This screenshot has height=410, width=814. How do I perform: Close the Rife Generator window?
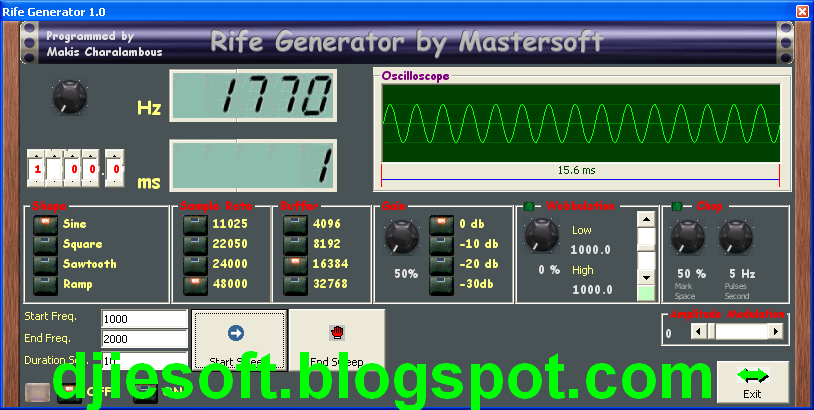coord(802,11)
